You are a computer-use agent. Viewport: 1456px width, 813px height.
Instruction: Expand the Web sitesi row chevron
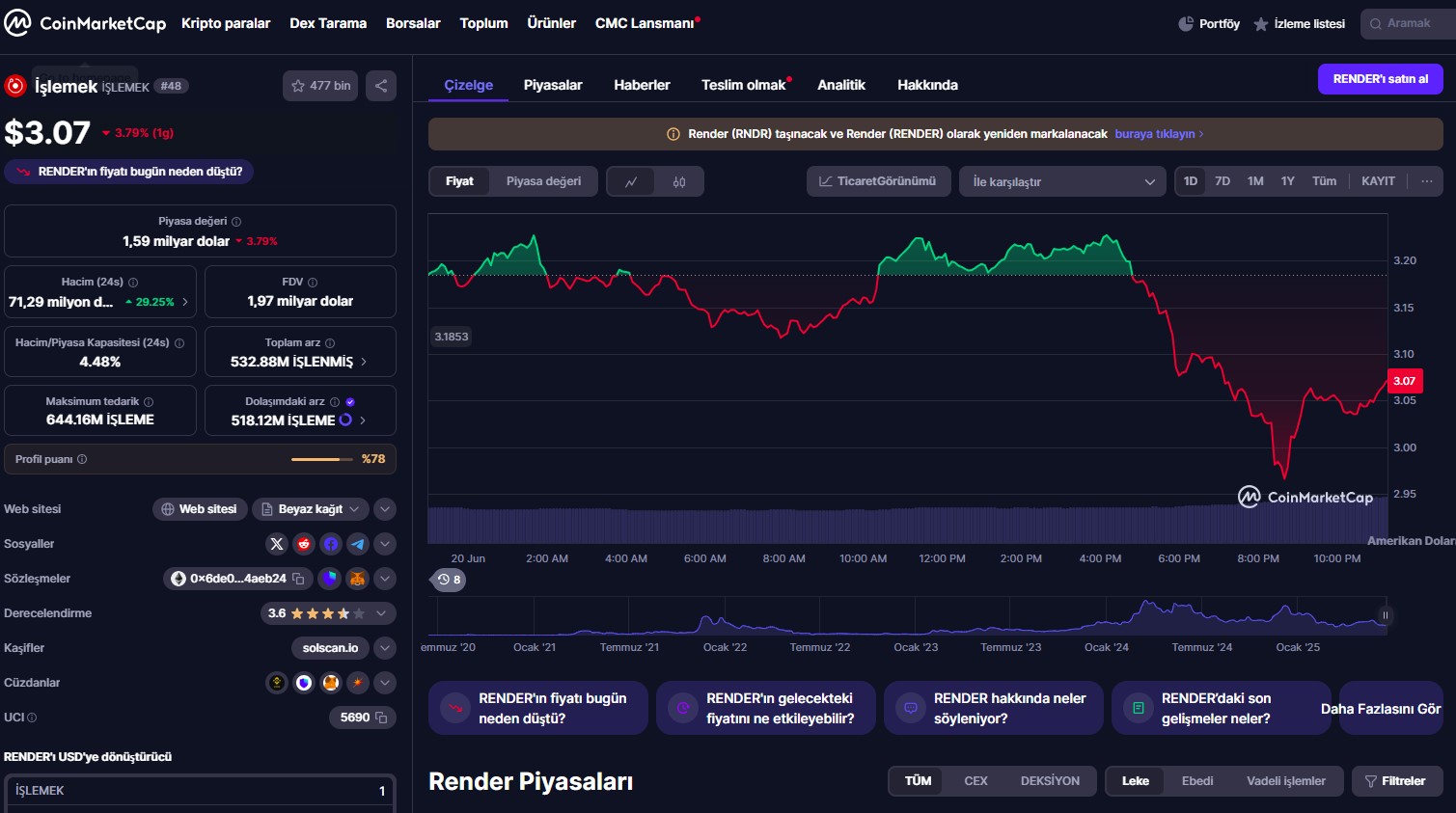(x=384, y=509)
